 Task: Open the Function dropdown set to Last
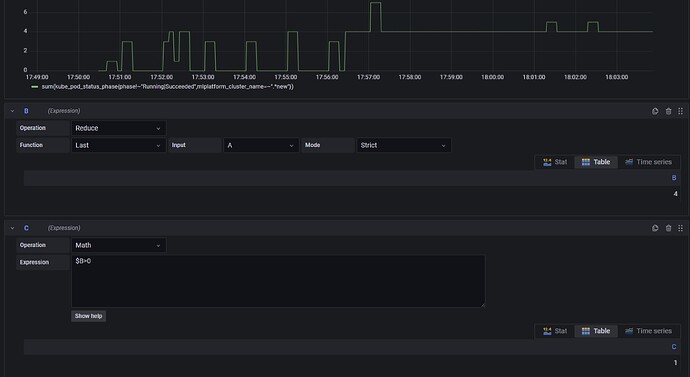coord(118,145)
